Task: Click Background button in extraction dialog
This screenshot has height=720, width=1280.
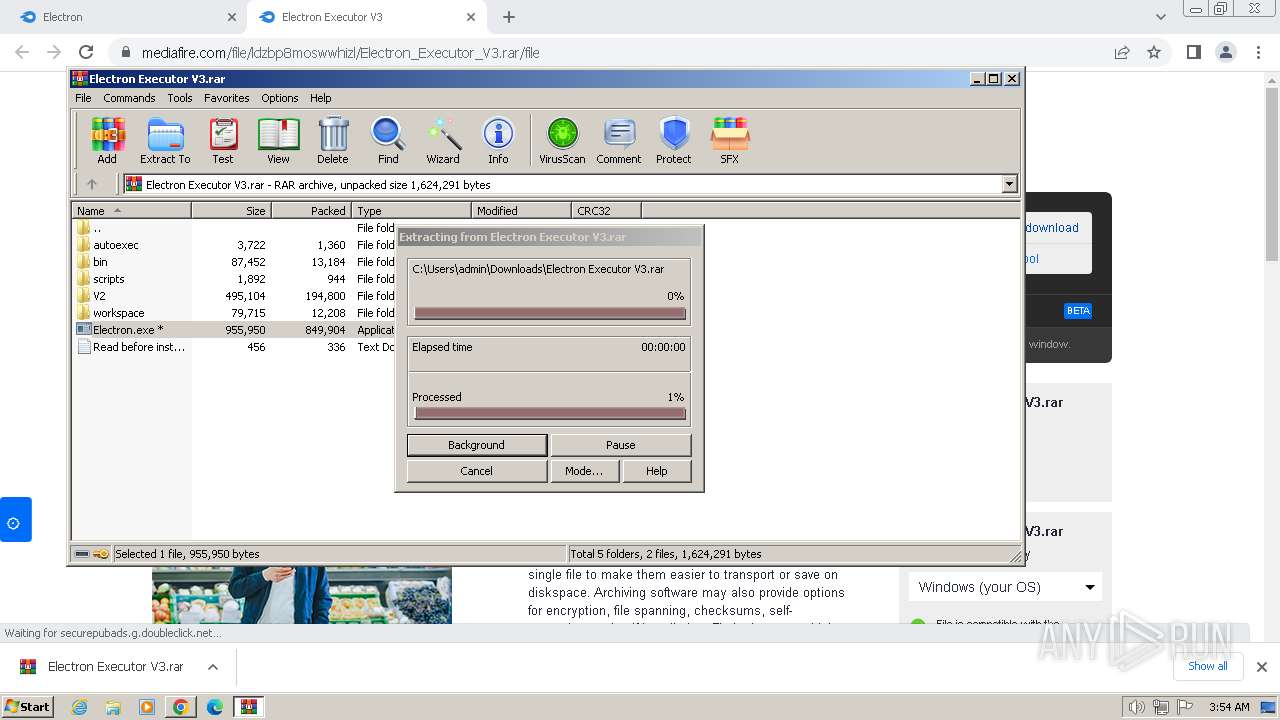Action: (477, 445)
